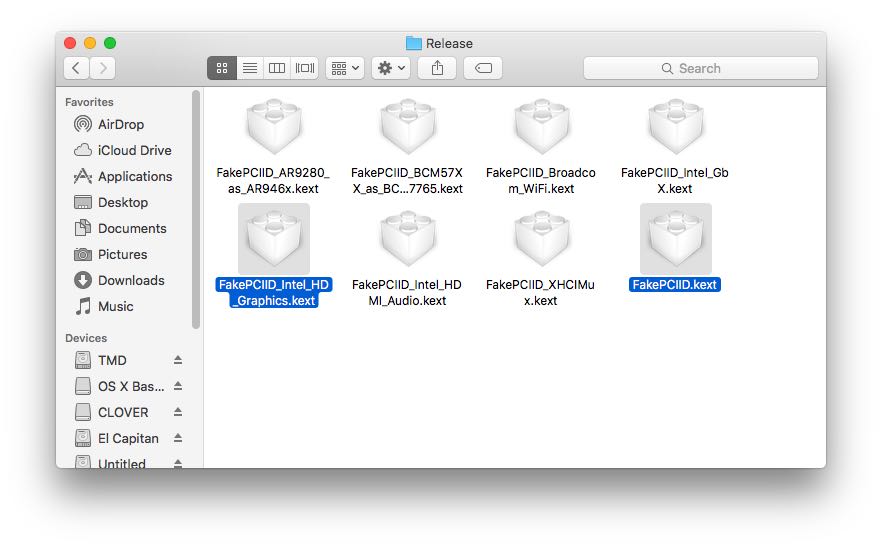882x548 pixels.
Task: Select FakePCIID_Broadcom_WiFi.kext file icon
Action: point(542,127)
